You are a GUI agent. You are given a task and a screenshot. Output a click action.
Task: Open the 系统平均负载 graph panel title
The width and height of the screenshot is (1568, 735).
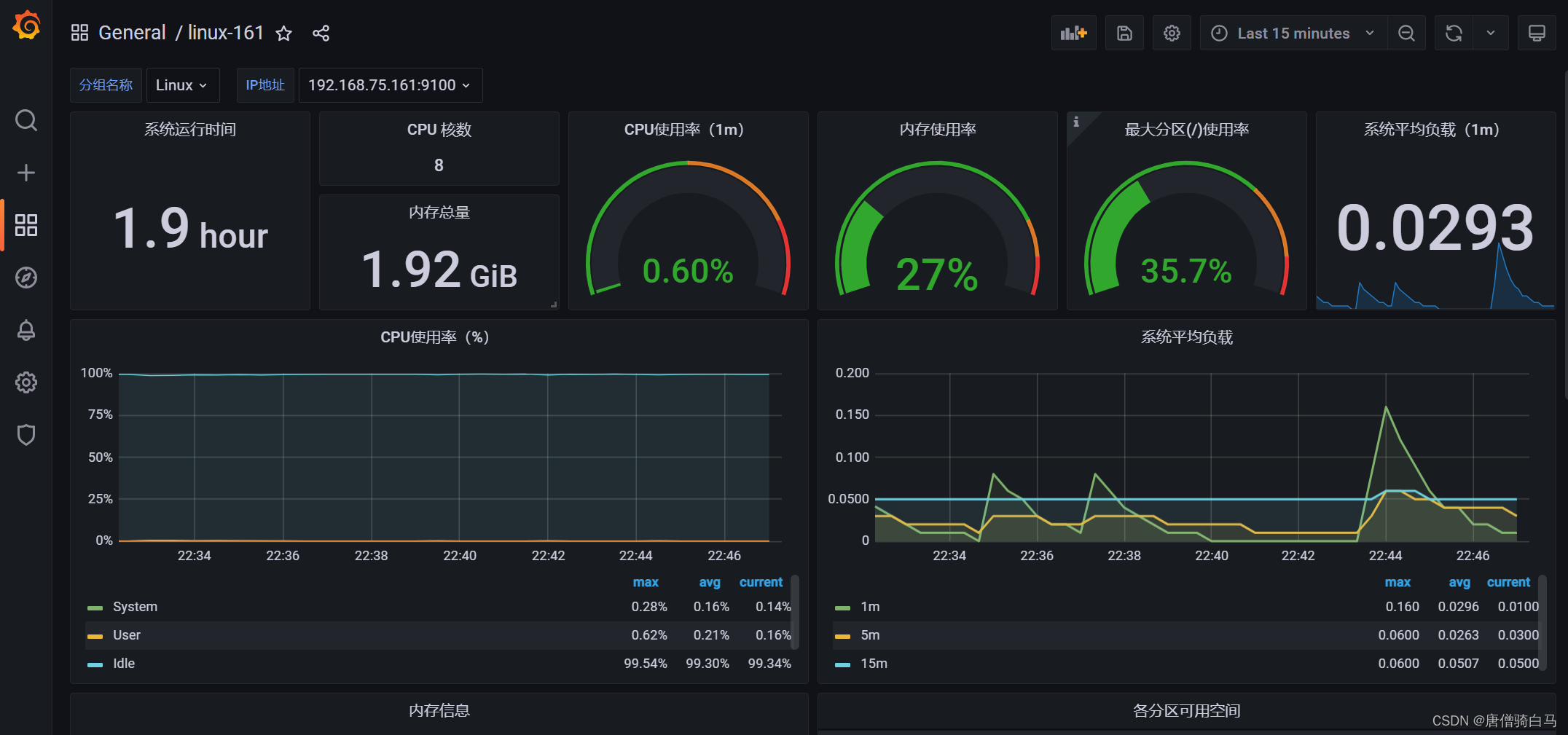click(1187, 337)
